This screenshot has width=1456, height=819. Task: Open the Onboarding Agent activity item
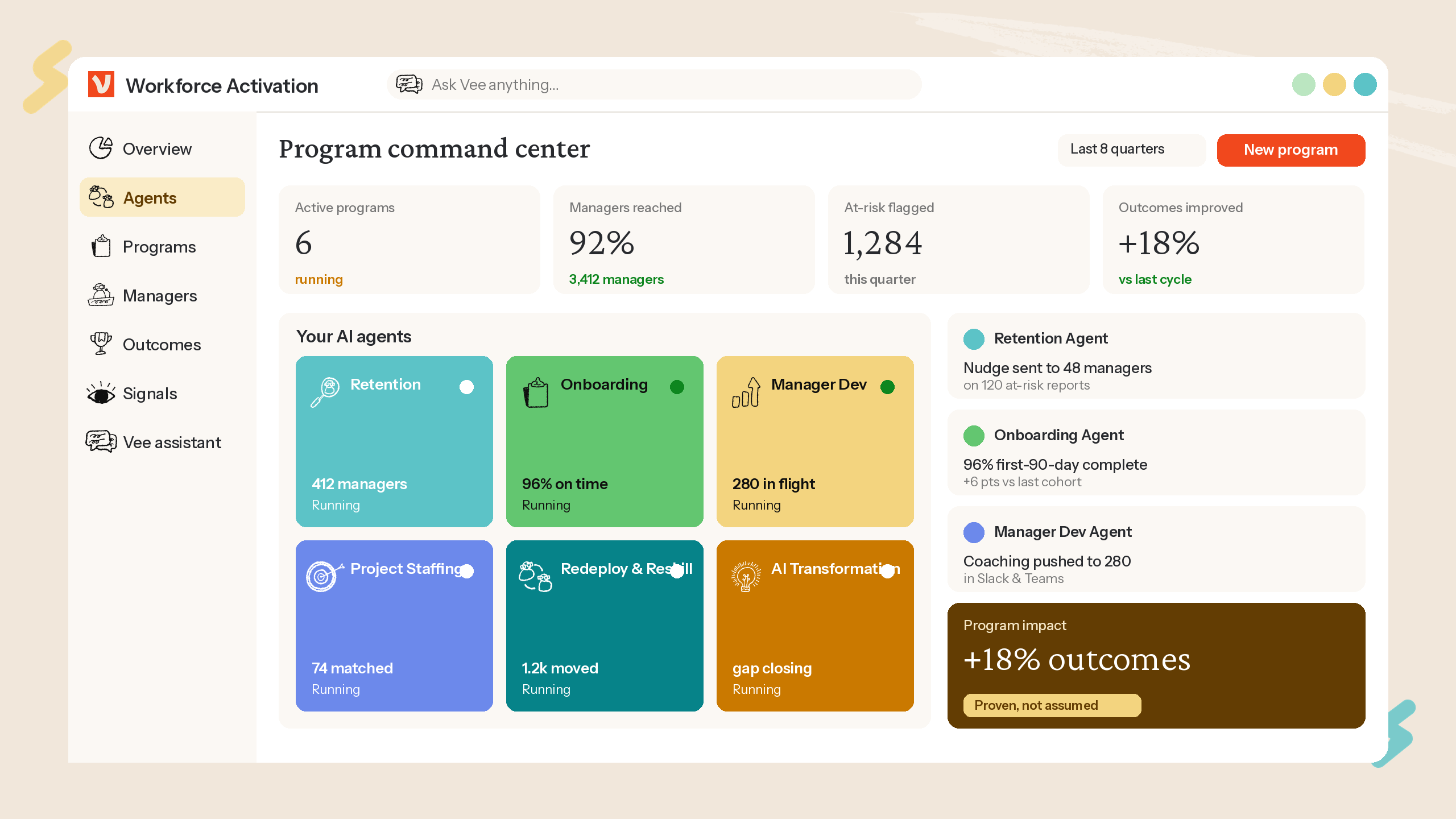pos(1156,452)
